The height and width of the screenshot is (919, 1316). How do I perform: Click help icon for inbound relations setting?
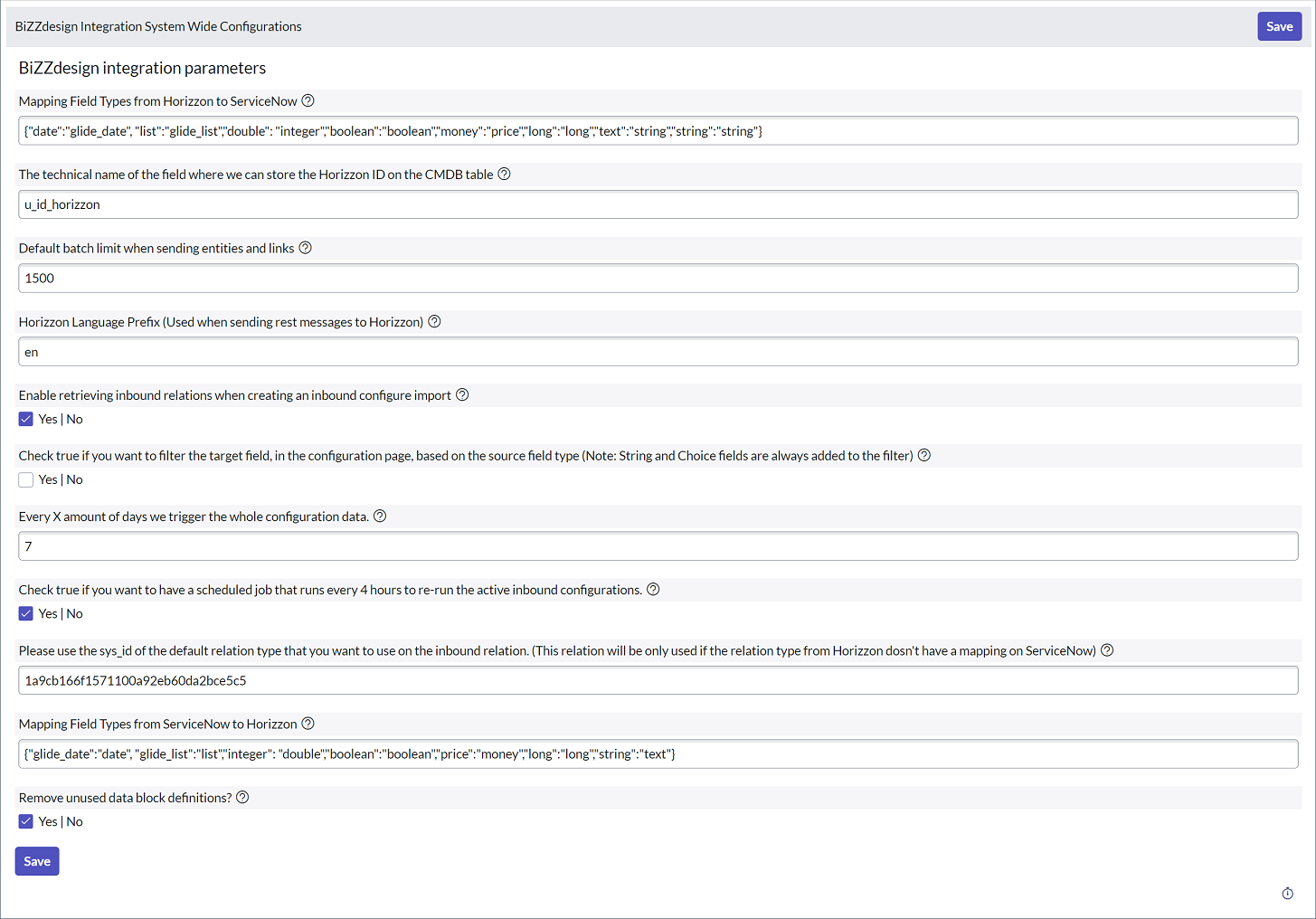pos(462,394)
